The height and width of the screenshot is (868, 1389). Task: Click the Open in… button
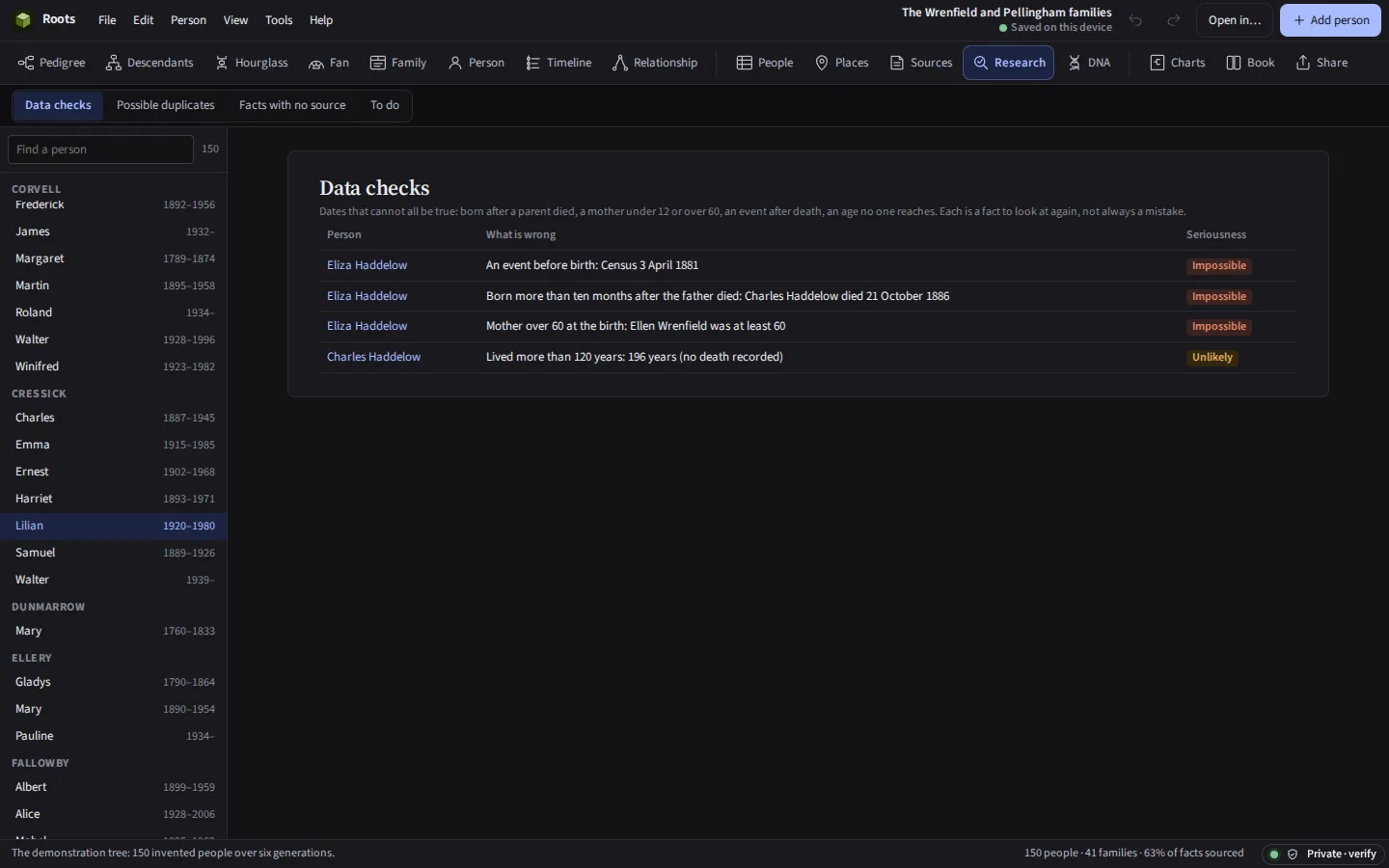pos(1235,20)
